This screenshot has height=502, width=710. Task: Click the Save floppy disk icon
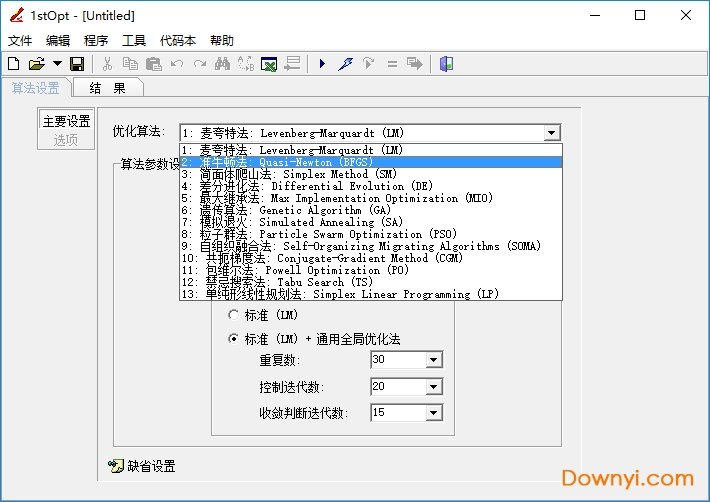pyautogui.click(x=77, y=64)
